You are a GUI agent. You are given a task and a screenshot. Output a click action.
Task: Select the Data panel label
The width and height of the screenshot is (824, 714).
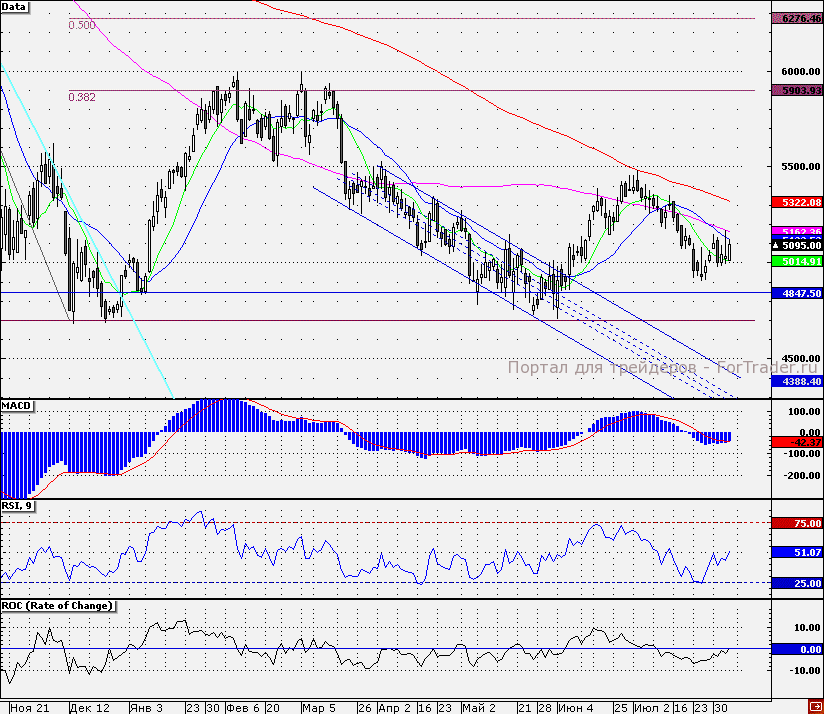click(x=14, y=7)
